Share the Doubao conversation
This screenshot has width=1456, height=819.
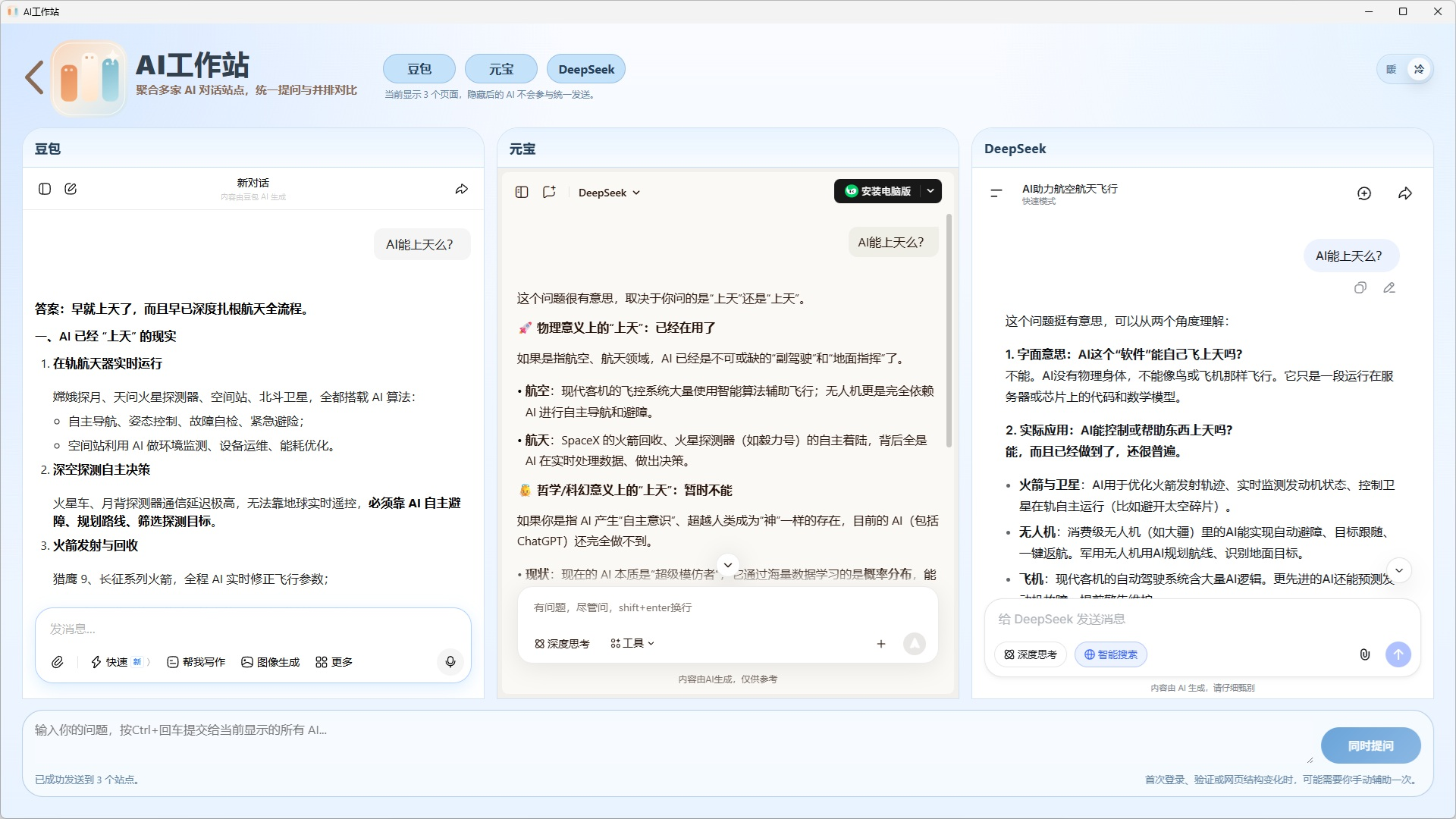coord(461,189)
